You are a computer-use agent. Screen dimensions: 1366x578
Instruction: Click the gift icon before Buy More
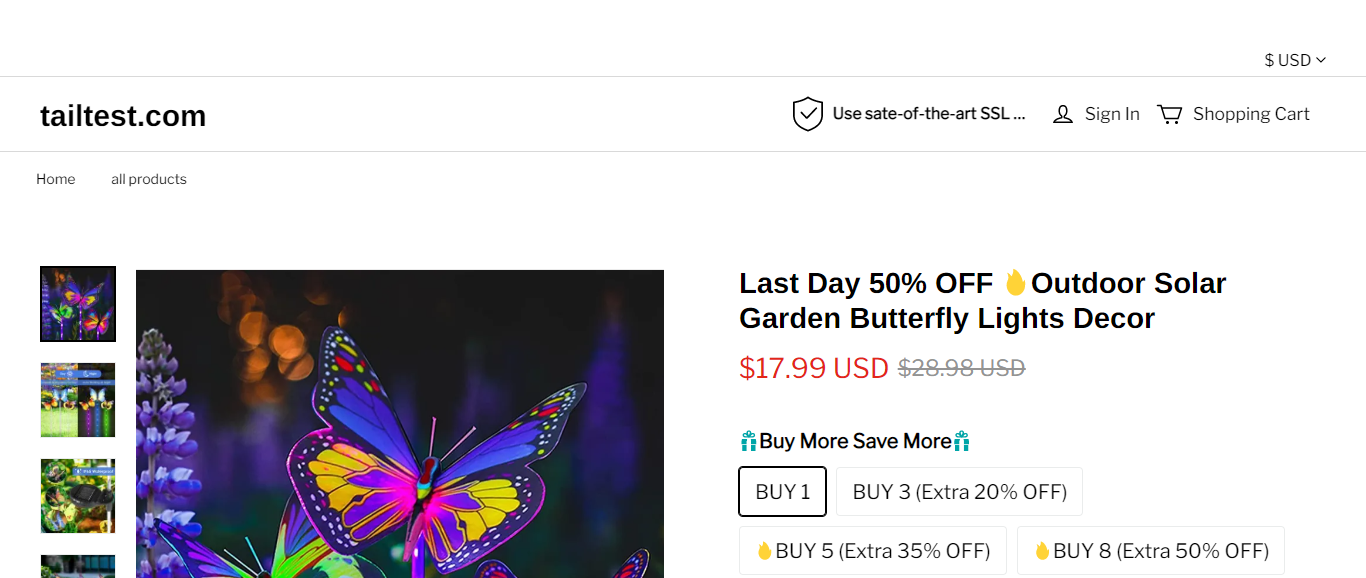[748, 441]
